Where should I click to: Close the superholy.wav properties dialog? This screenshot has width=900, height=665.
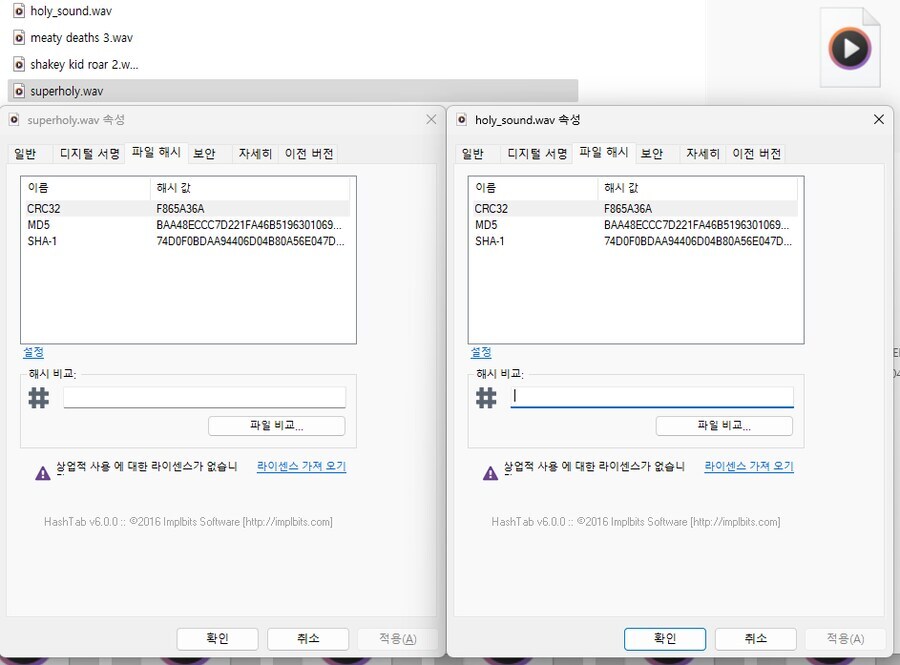pos(431,119)
